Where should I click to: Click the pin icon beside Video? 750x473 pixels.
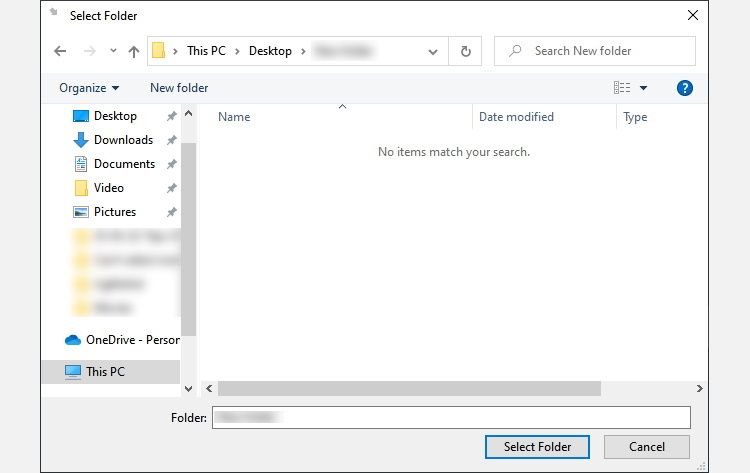click(x=172, y=188)
